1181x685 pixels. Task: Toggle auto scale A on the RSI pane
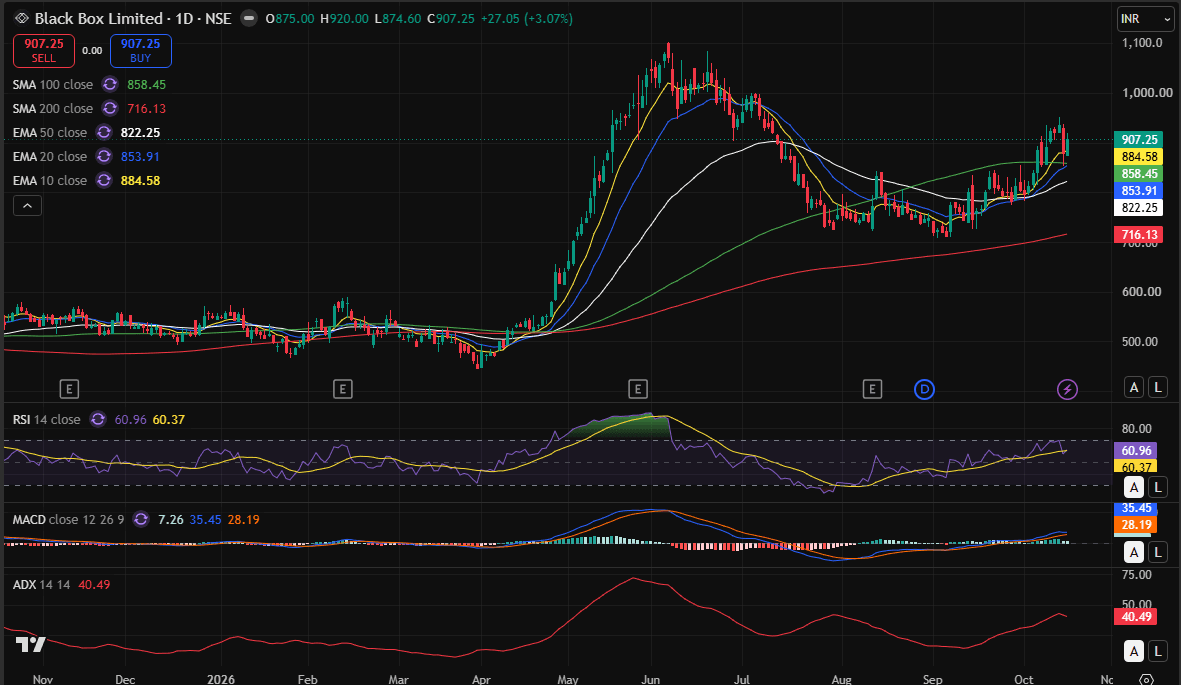[1134, 487]
